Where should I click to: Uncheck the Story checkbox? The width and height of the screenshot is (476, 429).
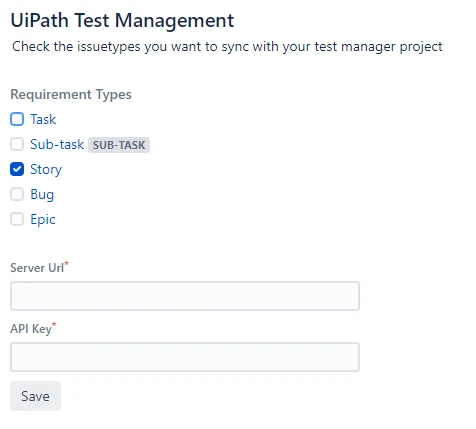pos(17,169)
